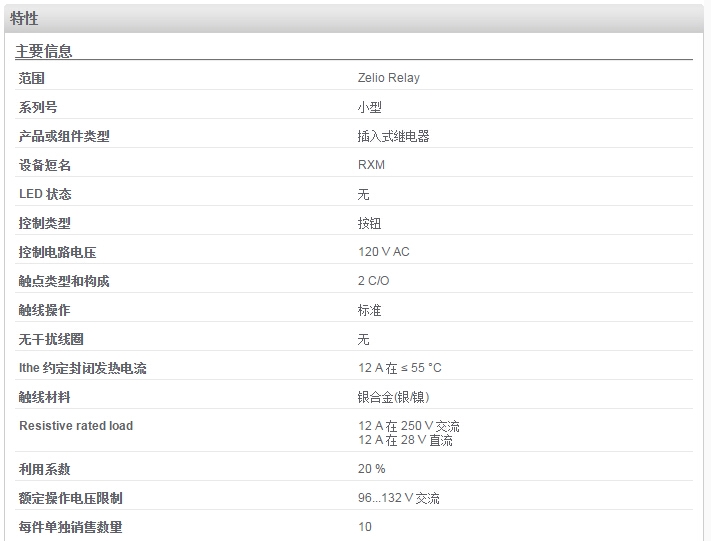Click the 2 C/O contact value
The height and width of the screenshot is (541, 711).
373,281
